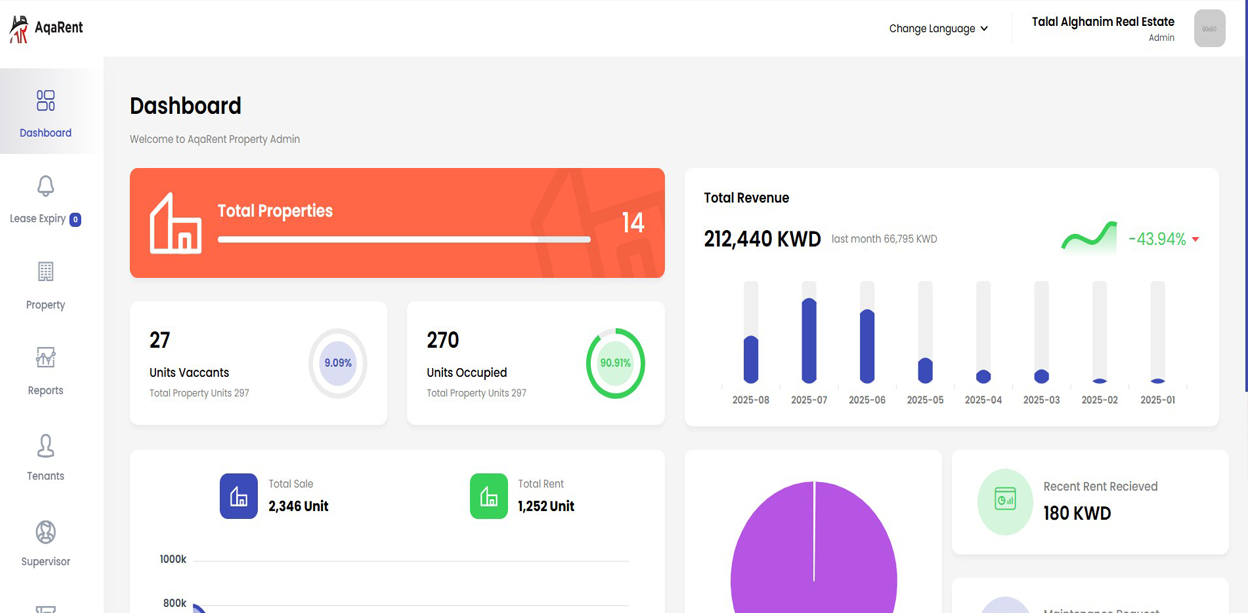Open the Total Properties orange card
This screenshot has height=613, width=1248.
(397, 223)
